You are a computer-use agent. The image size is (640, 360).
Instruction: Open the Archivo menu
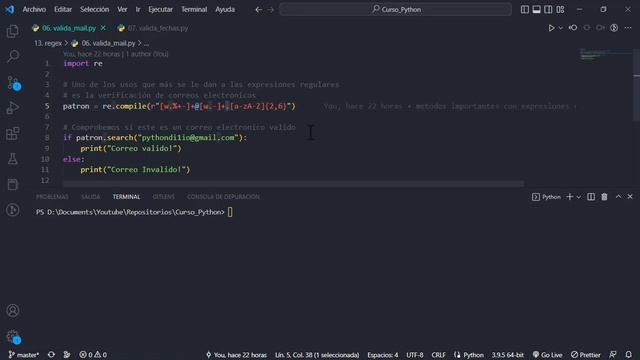point(34,9)
